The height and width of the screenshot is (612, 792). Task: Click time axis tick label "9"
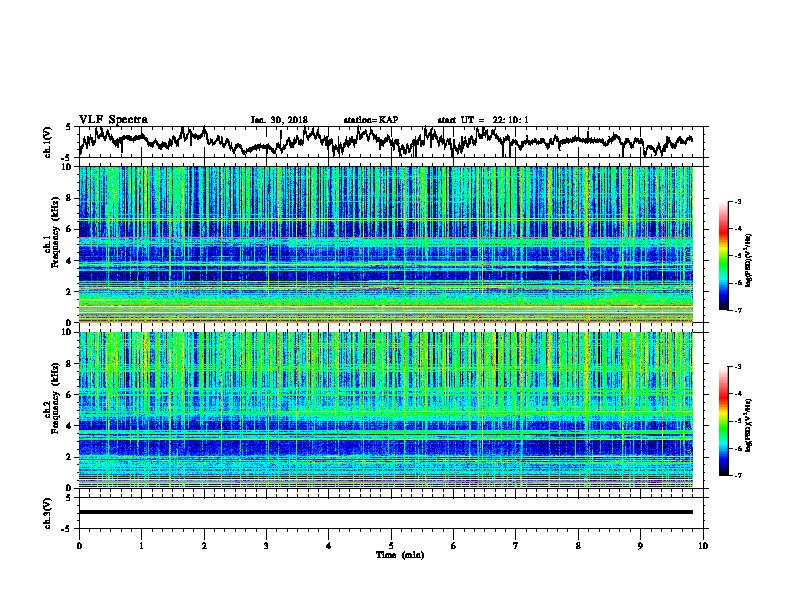click(640, 546)
